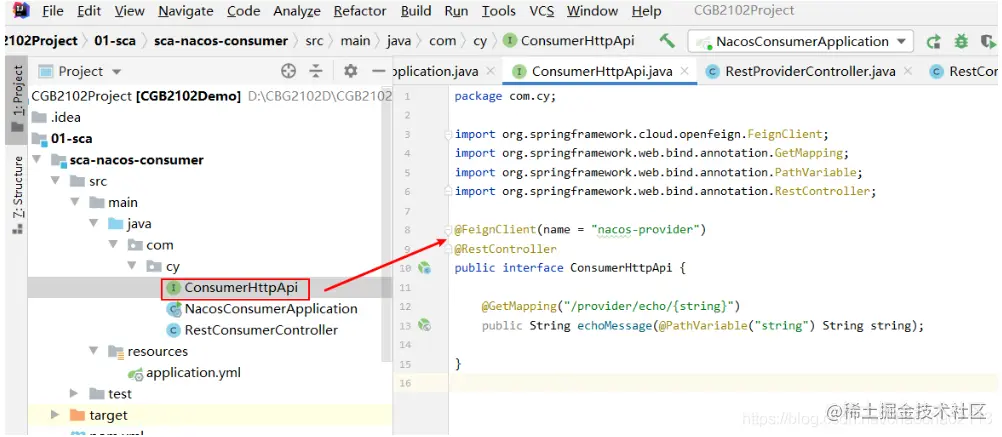Click the src breadcrumb
This screenshot has height=437, width=1002.
[314, 41]
